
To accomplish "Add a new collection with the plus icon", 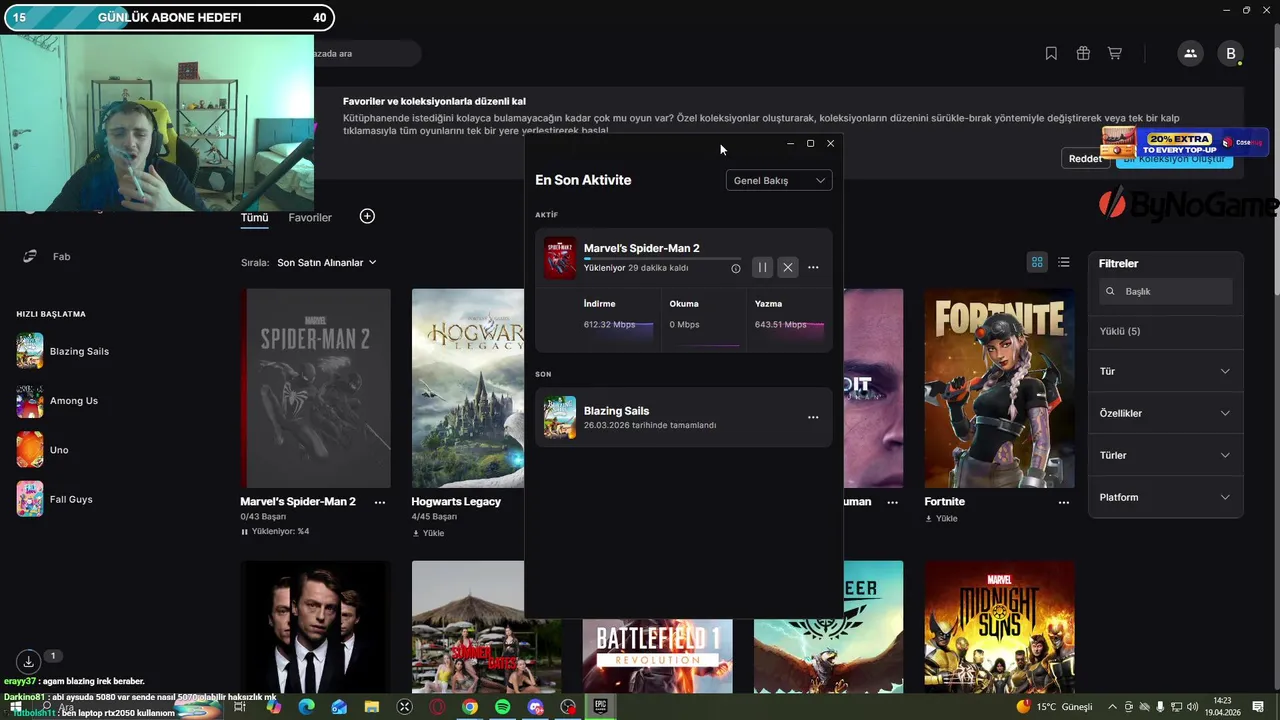I will [x=367, y=216].
